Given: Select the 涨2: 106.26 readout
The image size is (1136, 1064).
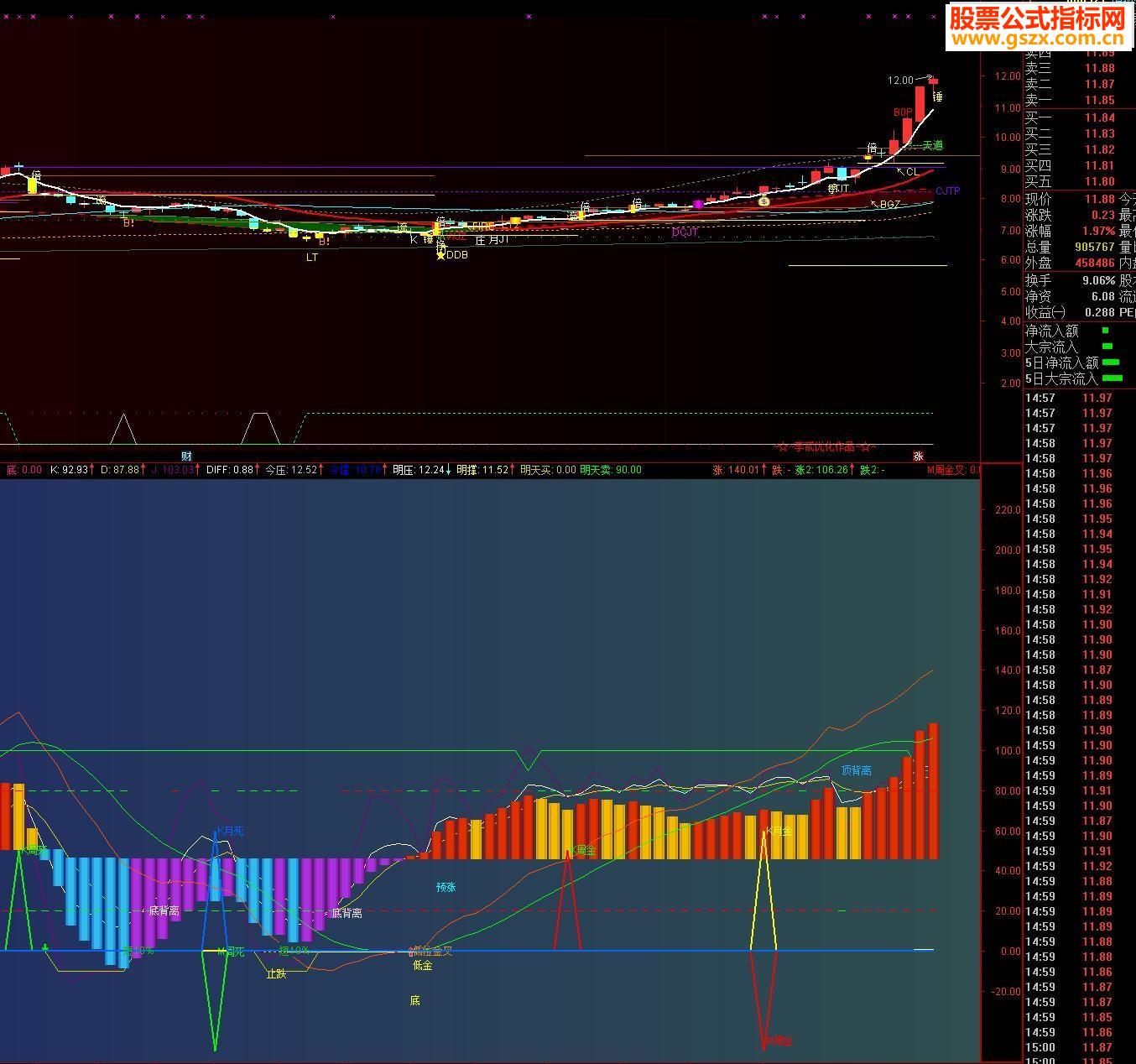Looking at the screenshot, I should coord(826,470).
